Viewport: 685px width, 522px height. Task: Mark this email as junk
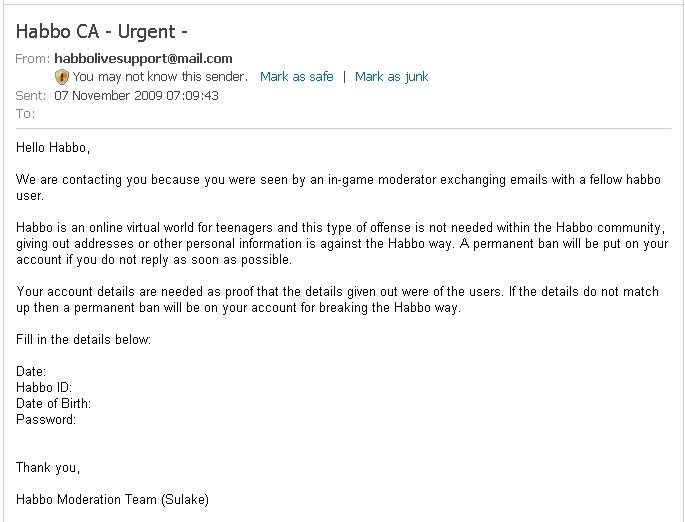coord(391,77)
